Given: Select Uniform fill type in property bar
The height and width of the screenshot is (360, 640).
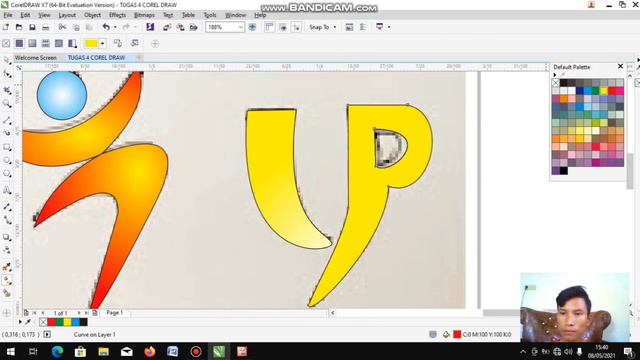Looking at the screenshot, I should pos(19,43).
